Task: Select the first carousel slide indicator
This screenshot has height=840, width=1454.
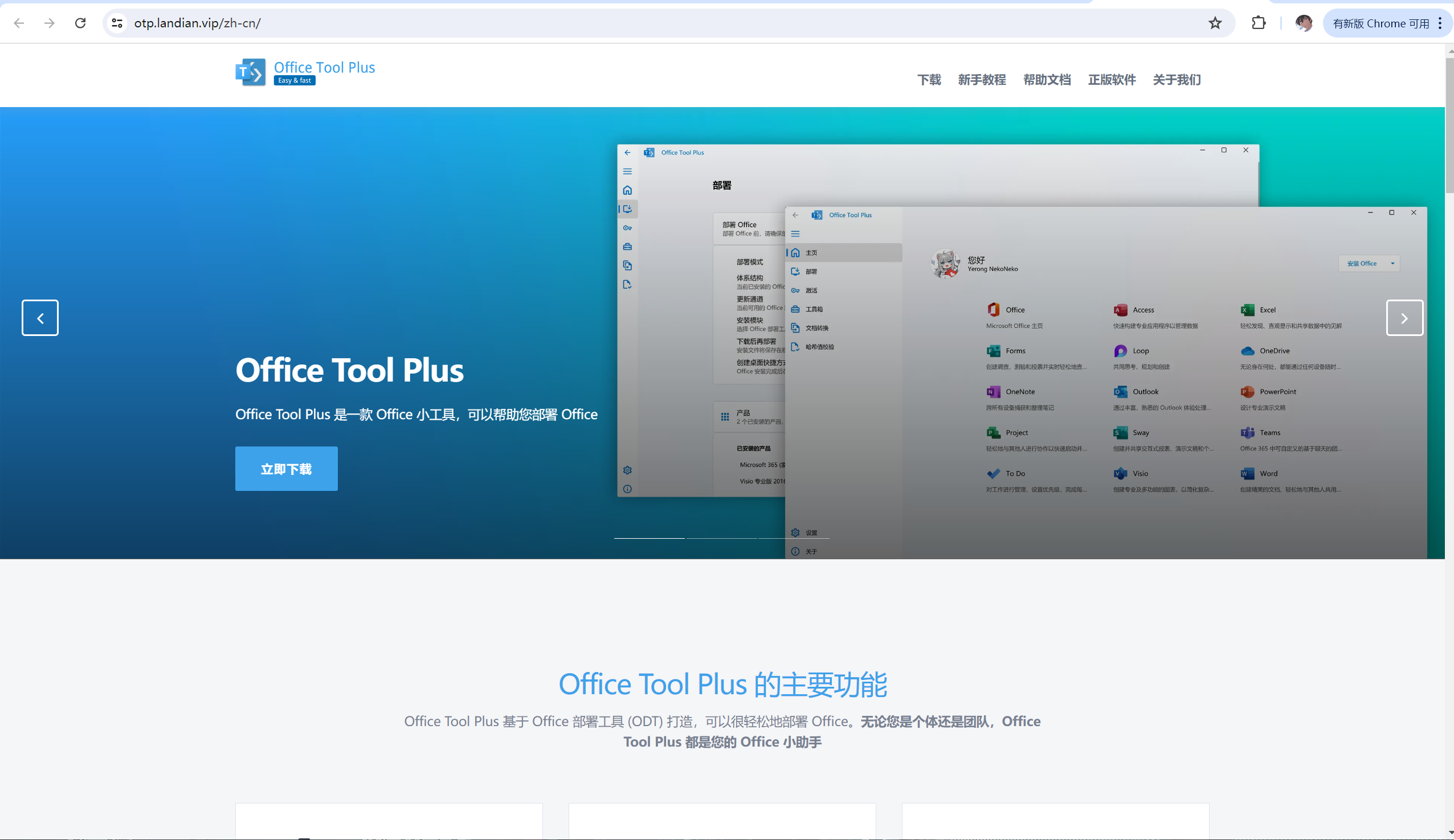Action: pos(649,538)
